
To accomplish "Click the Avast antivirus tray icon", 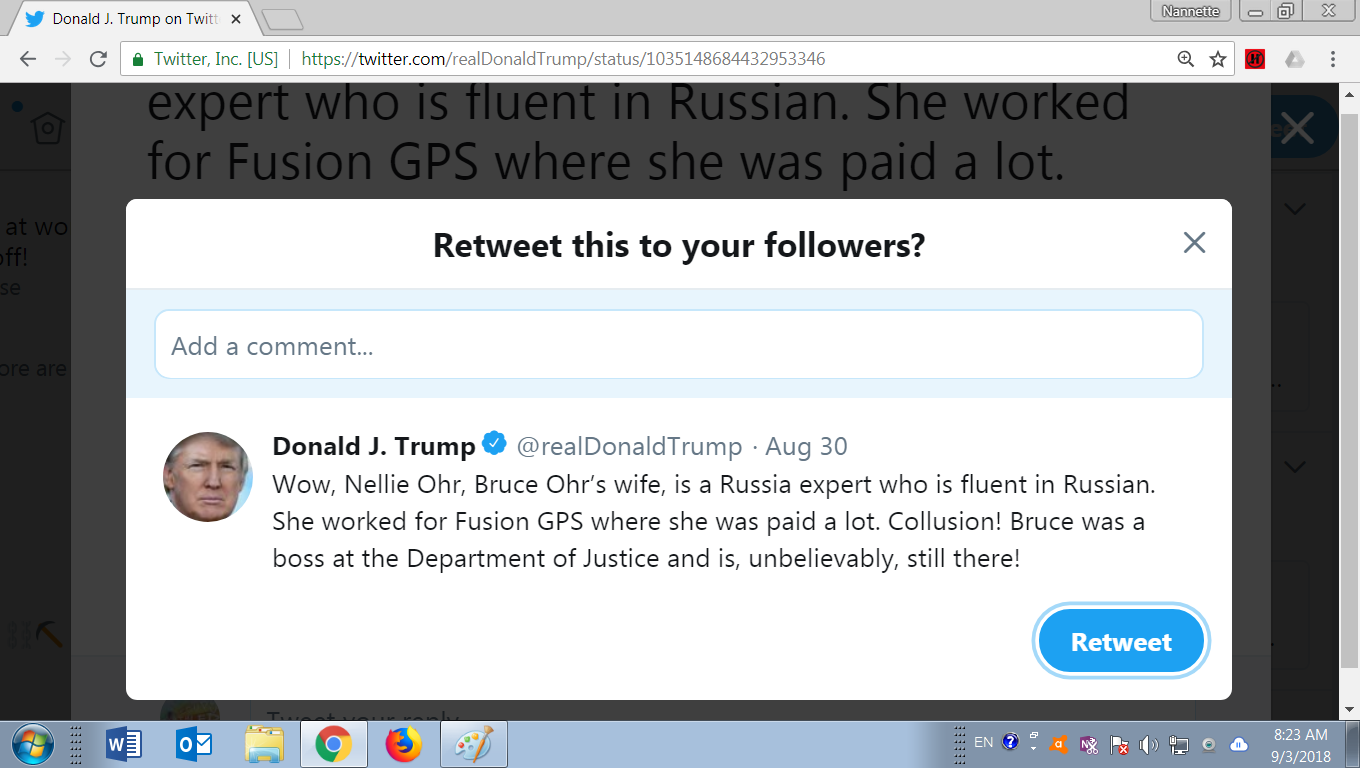I will click(1059, 744).
